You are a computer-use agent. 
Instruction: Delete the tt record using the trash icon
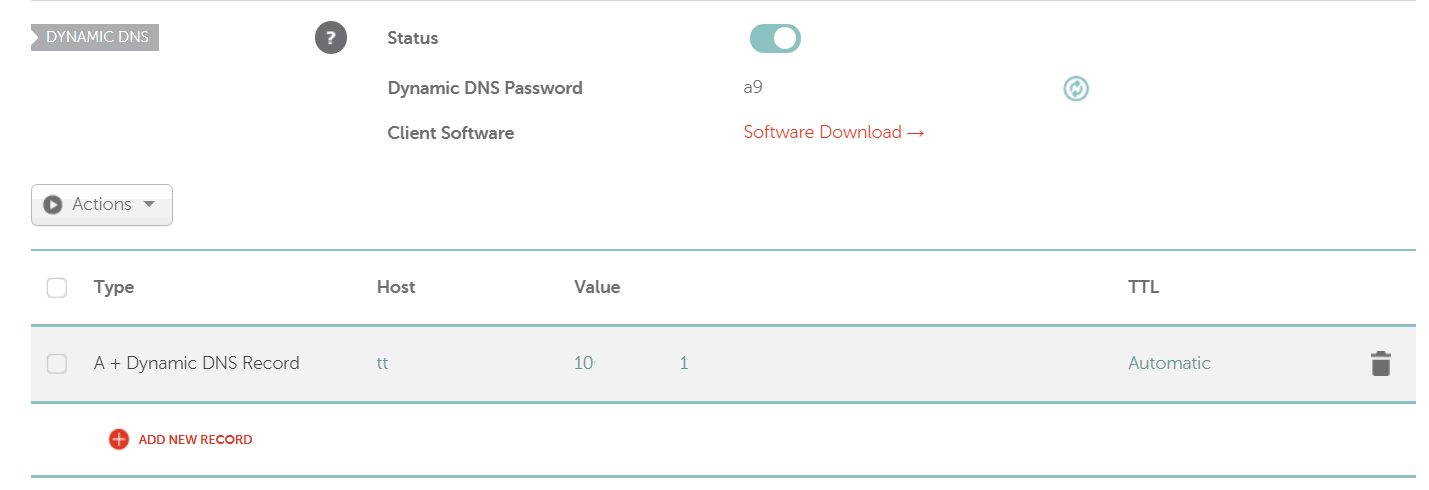click(x=1380, y=363)
